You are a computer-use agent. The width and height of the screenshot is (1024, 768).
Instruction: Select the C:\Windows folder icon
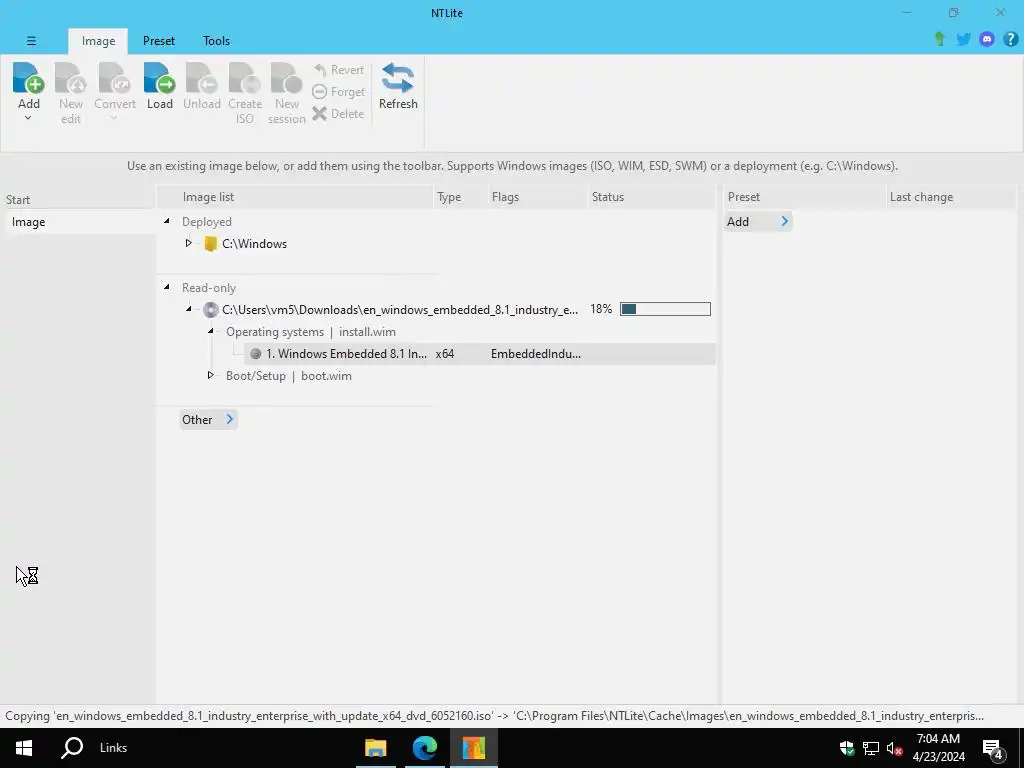click(210, 244)
